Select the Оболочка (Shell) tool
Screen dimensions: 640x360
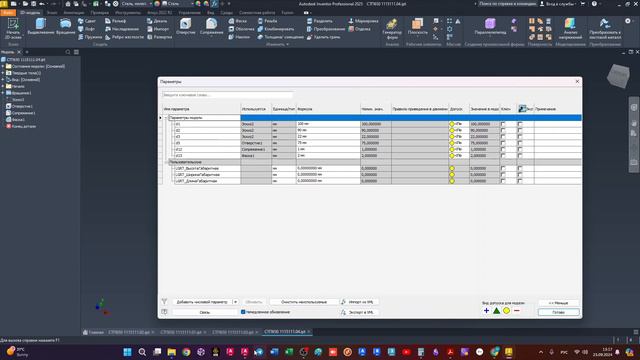pos(241,29)
